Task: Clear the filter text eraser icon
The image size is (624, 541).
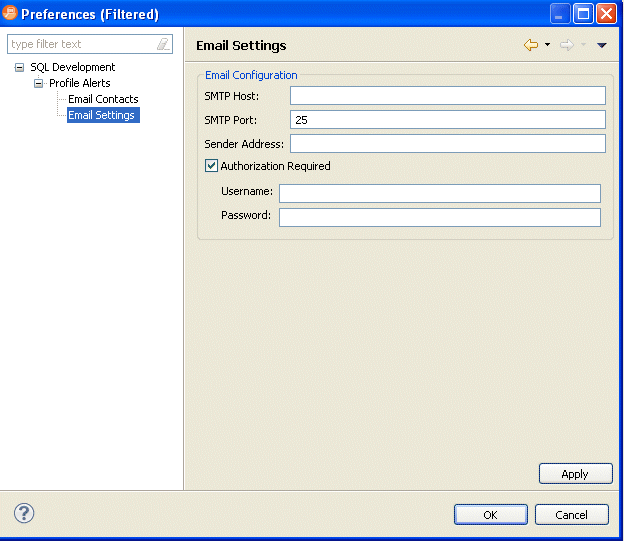Action: point(162,45)
